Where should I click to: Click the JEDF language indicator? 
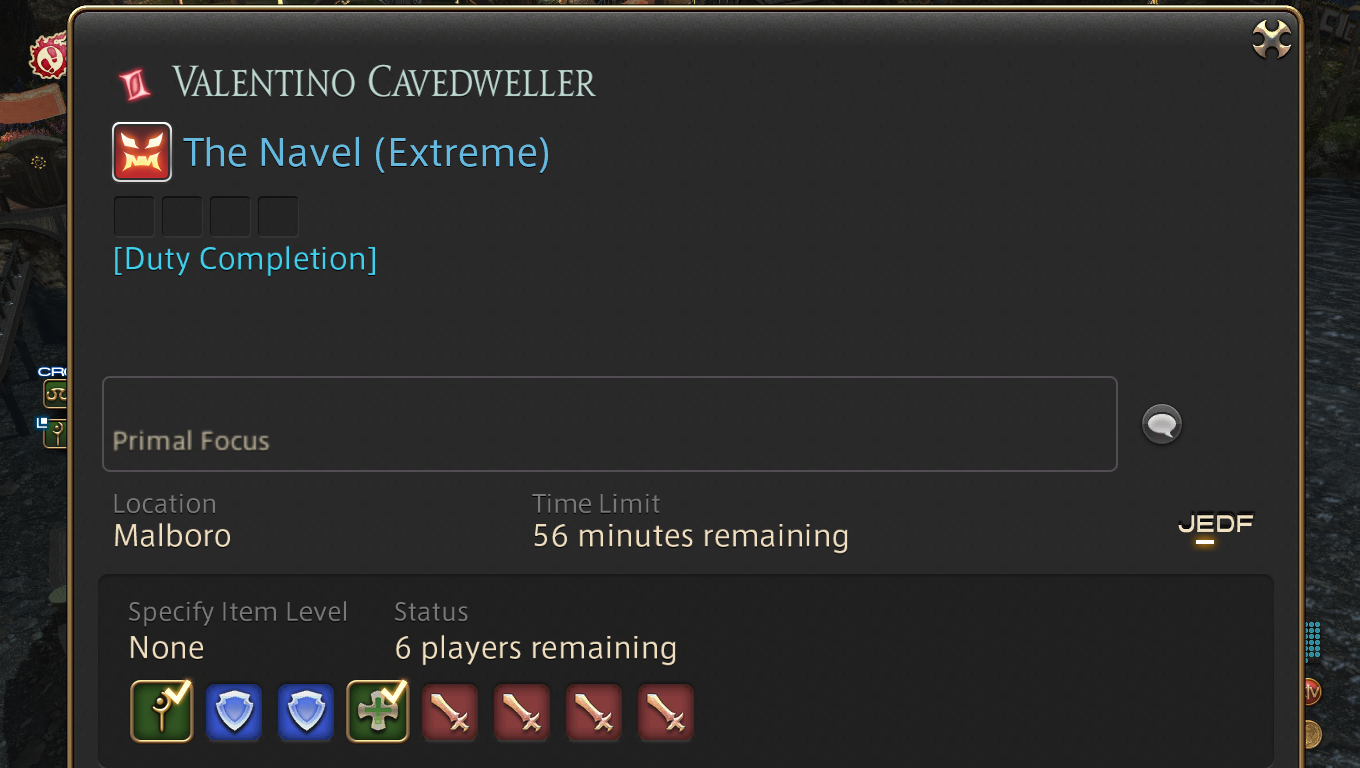tap(1215, 525)
